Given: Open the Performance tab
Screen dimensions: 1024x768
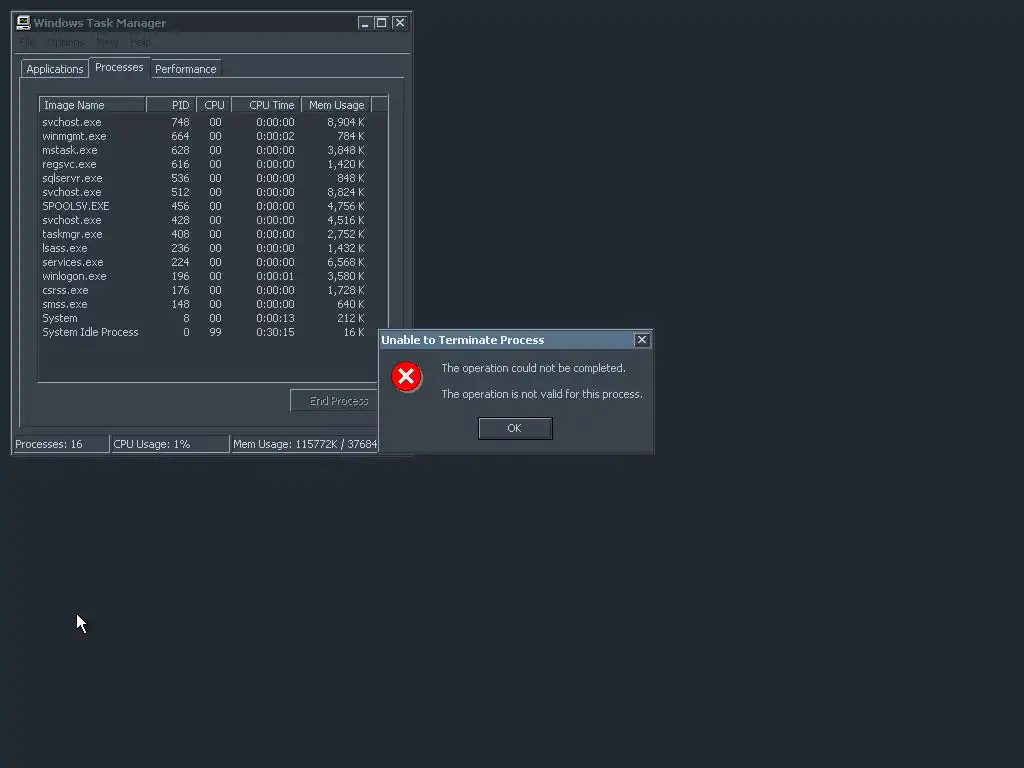Looking at the screenshot, I should coord(185,69).
